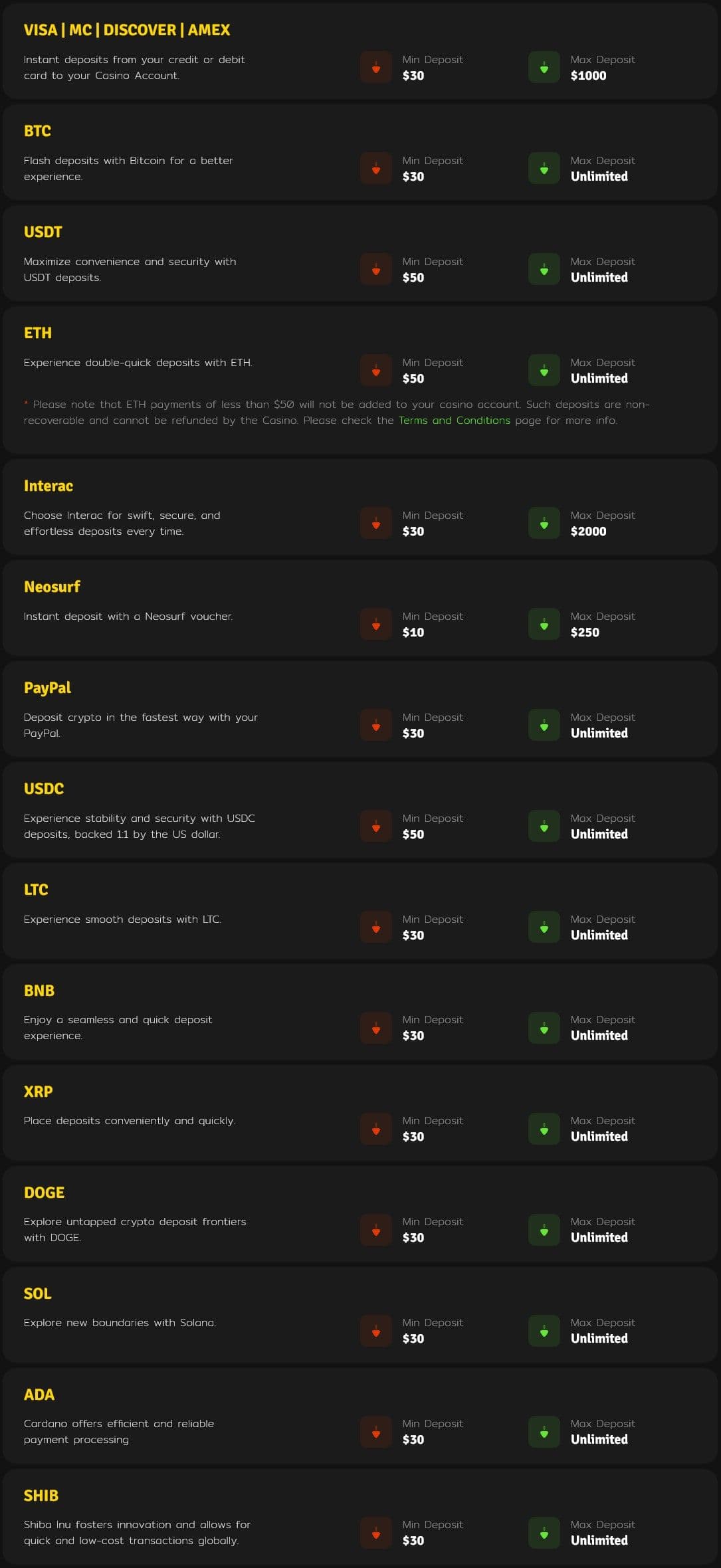This screenshot has width=721, height=1568.
Task: Open the Terms and Conditions page
Action: click(454, 420)
